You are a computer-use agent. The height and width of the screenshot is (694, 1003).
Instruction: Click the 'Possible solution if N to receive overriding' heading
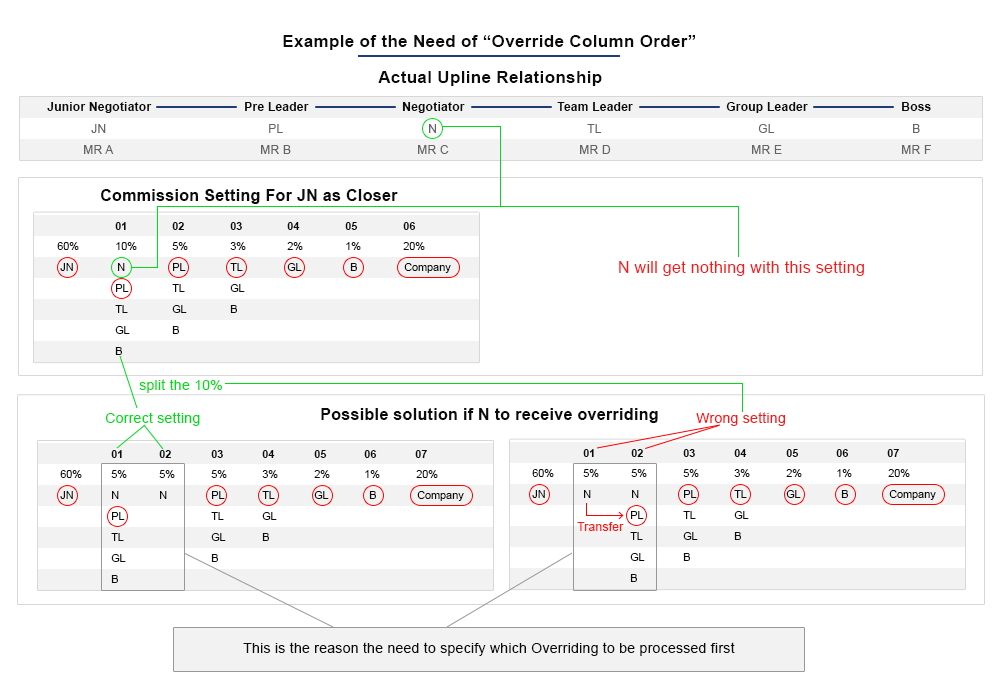coord(489,414)
